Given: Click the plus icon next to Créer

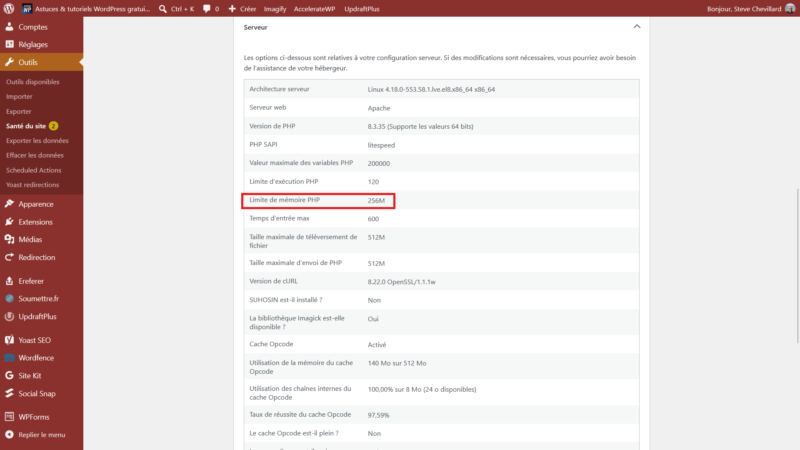Looking at the screenshot, I should 232,9.
